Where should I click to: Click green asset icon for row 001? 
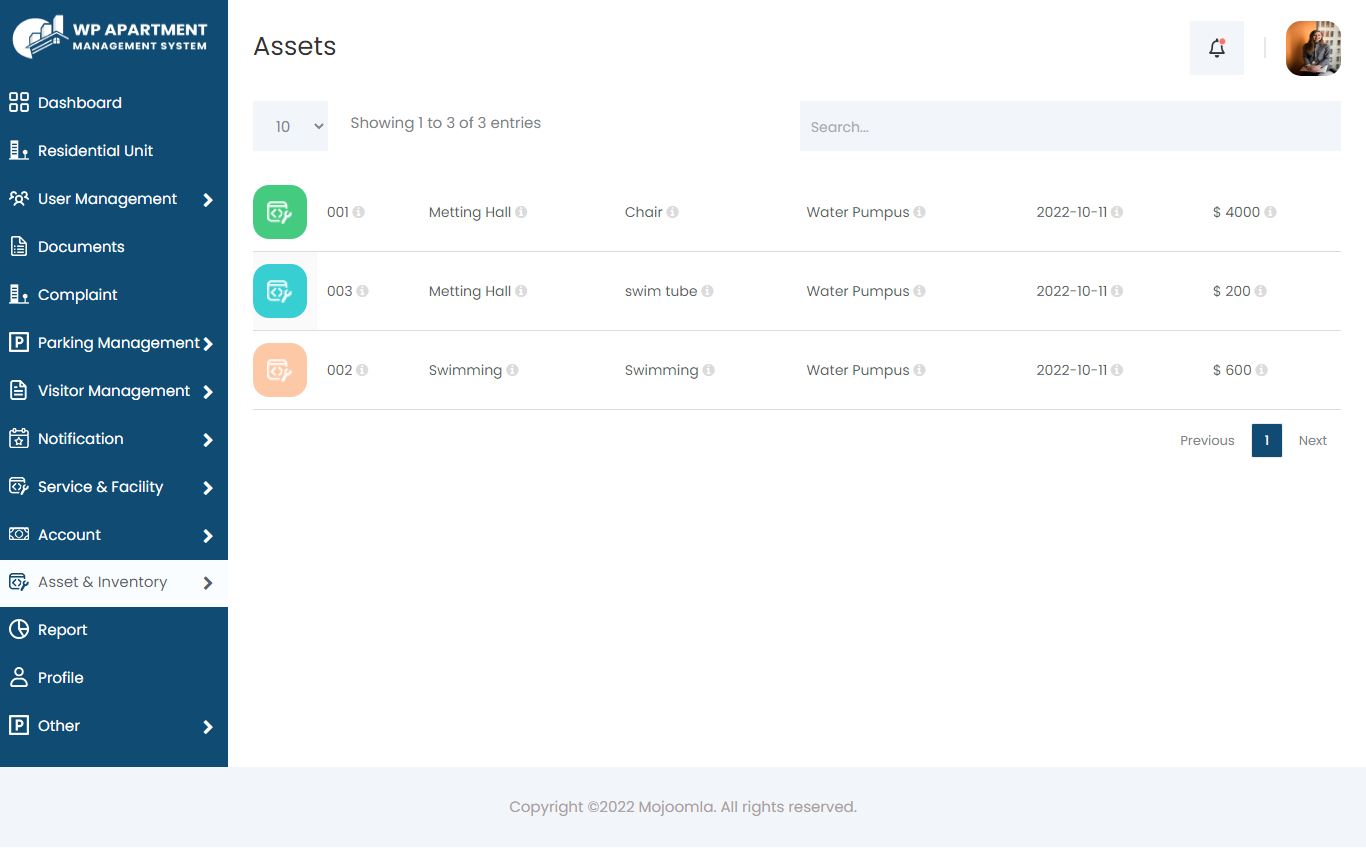[x=280, y=212]
